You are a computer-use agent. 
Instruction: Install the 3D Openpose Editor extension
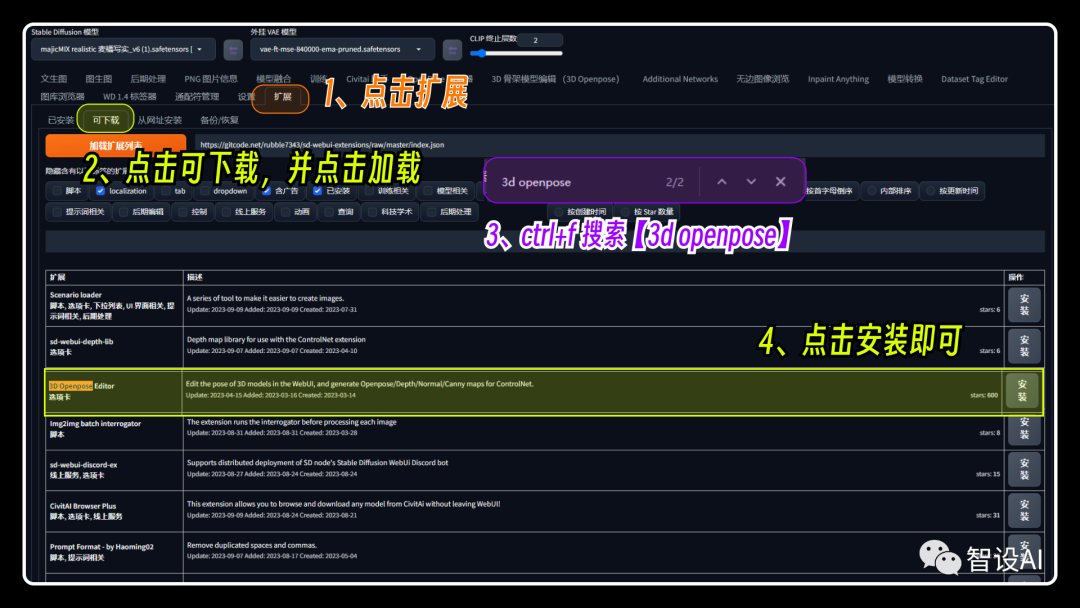tap(1022, 390)
